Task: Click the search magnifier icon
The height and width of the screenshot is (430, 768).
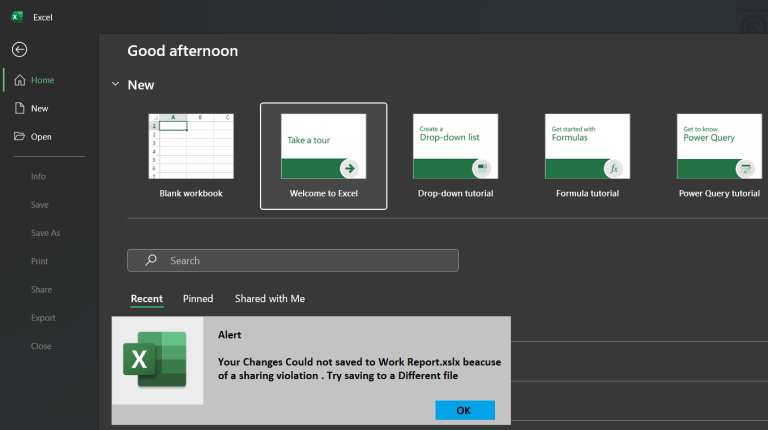Action: tap(151, 260)
